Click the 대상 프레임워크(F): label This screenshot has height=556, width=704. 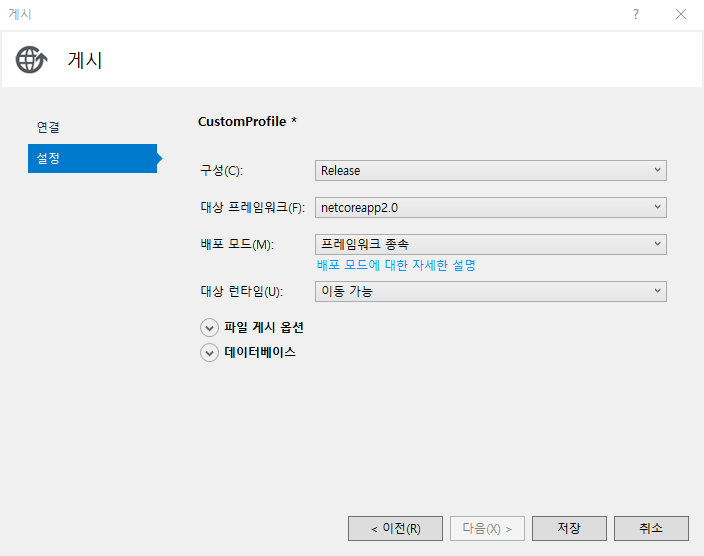pyautogui.click(x=252, y=207)
